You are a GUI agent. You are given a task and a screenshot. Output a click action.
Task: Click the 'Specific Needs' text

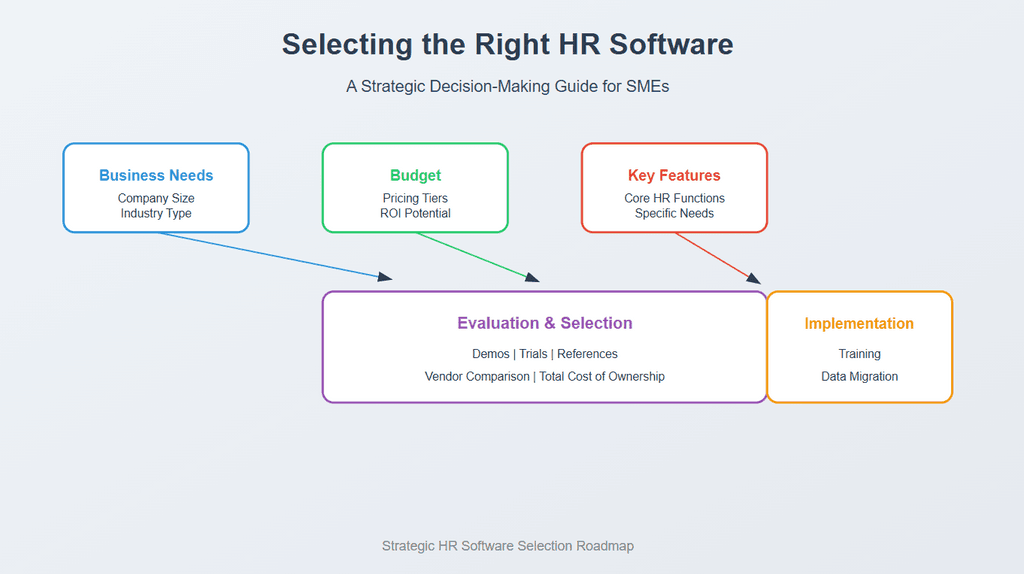[674, 213]
